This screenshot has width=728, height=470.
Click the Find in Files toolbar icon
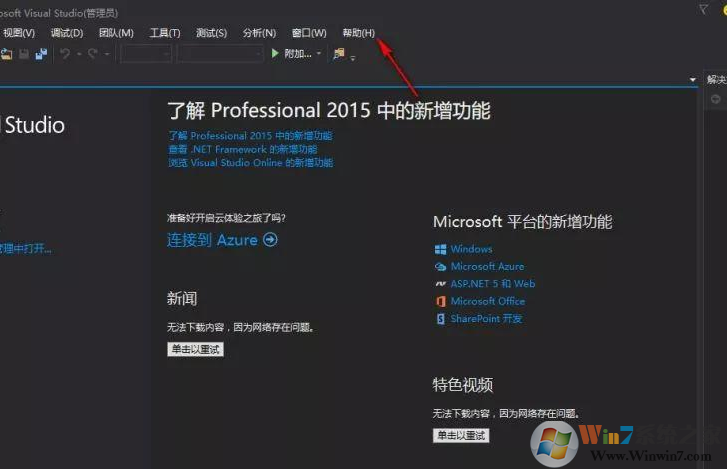[x=339, y=54]
